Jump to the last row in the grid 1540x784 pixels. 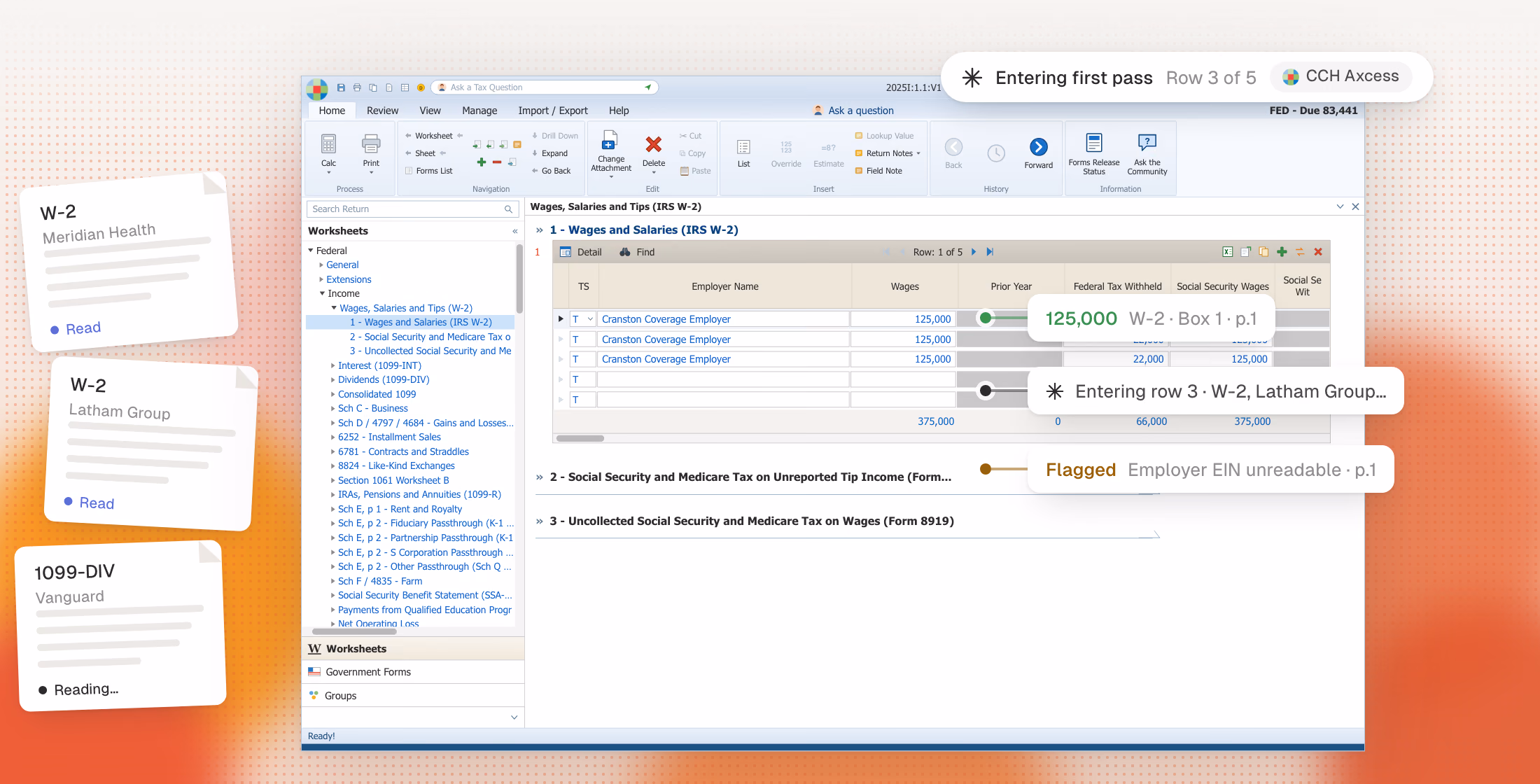pos(990,252)
